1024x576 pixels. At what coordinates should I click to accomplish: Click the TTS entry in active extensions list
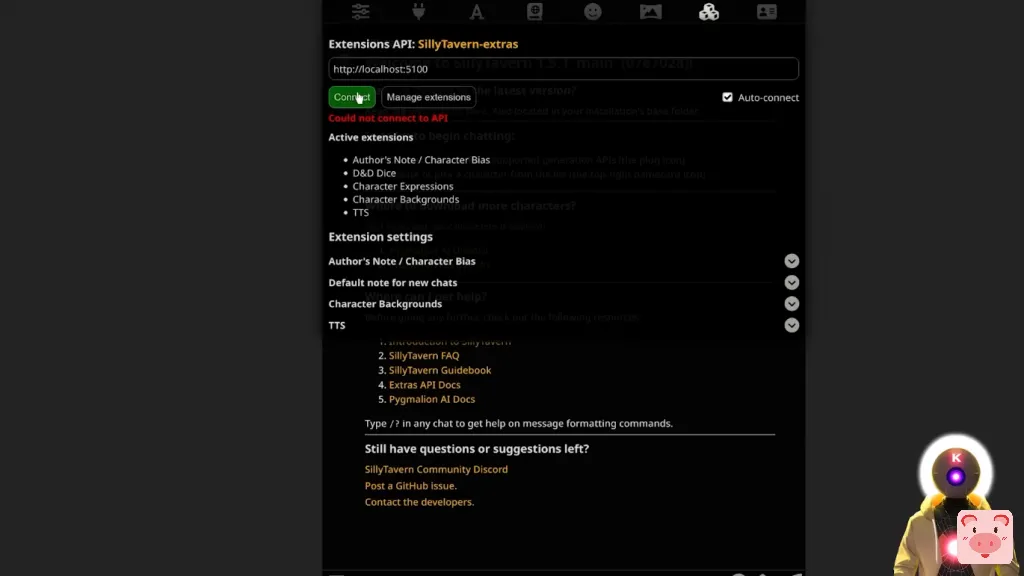360,213
